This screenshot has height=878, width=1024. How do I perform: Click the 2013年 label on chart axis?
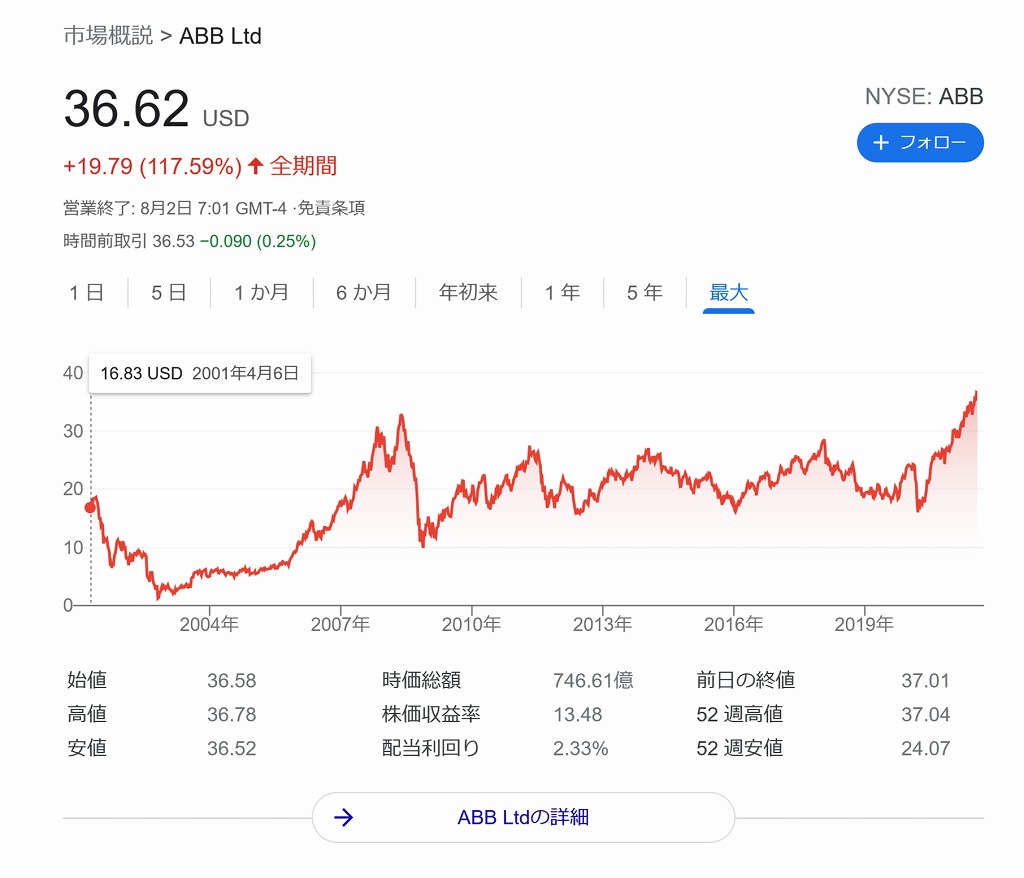click(602, 625)
